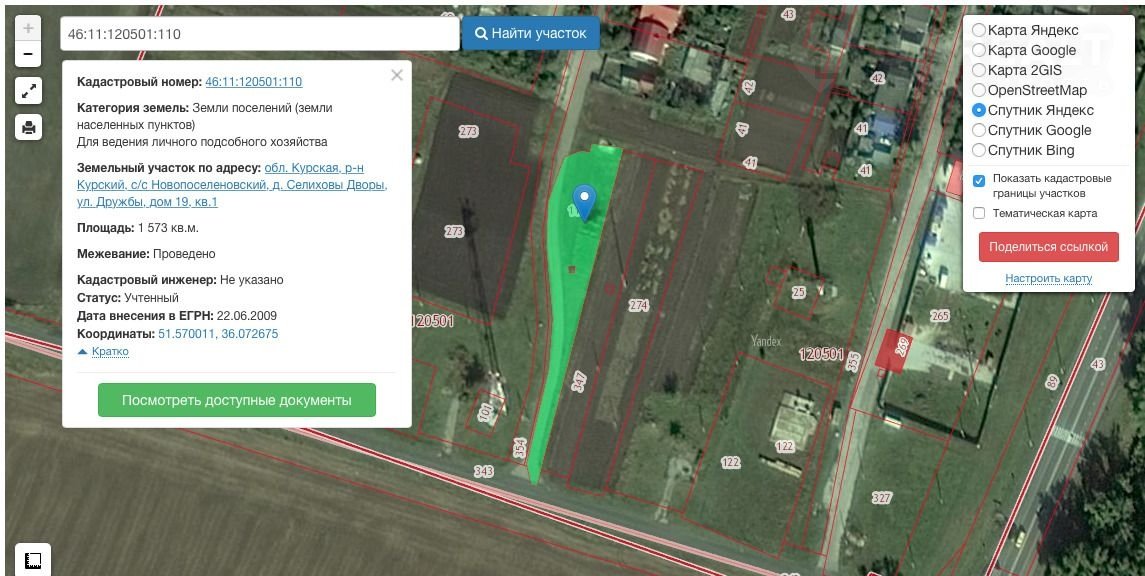Click the Поделиться ссылкой button
The height and width of the screenshot is (576, 1145).
click(x=1048, y=247)
